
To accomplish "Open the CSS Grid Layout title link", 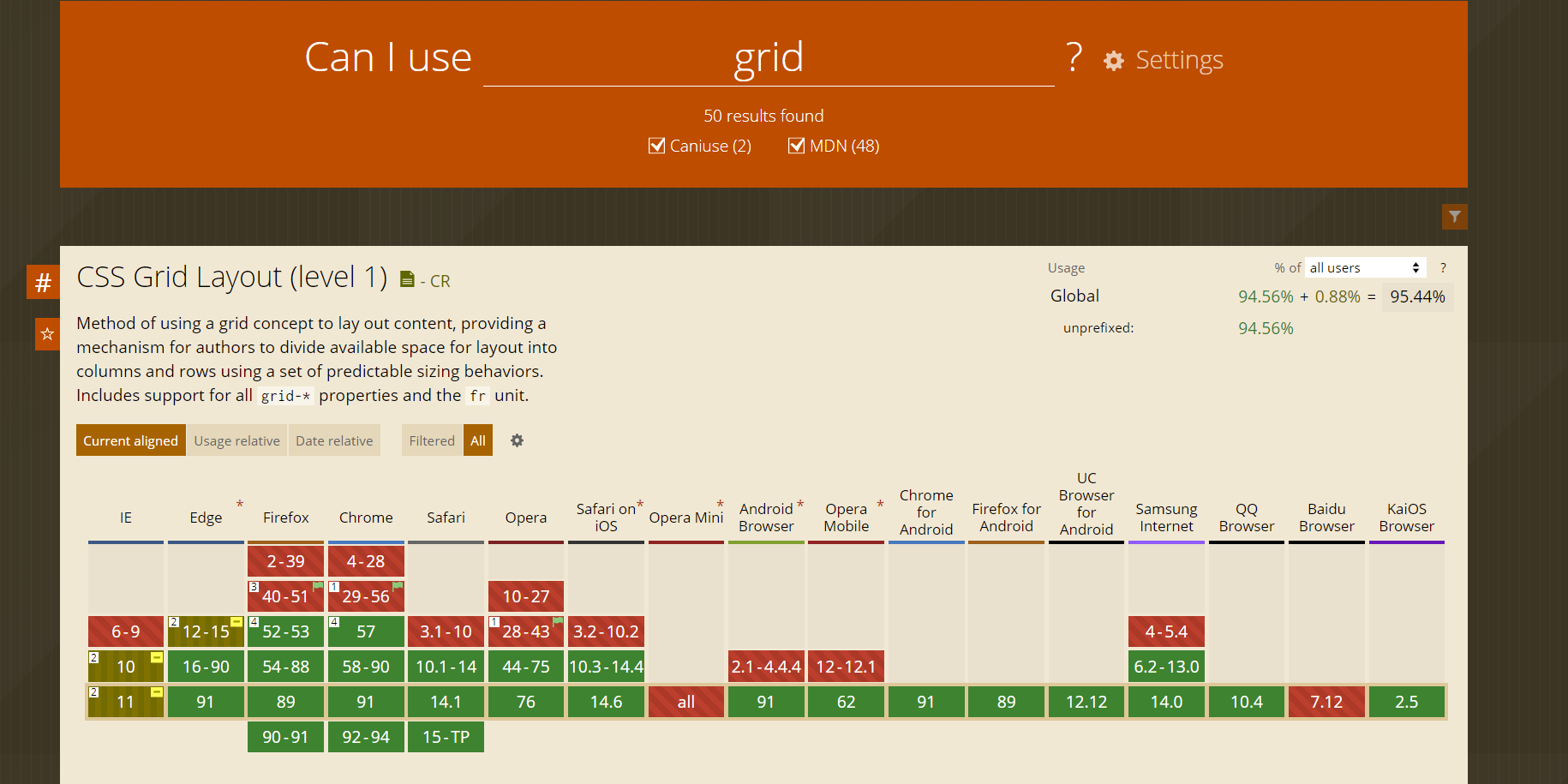I will (x=232, y=278).
